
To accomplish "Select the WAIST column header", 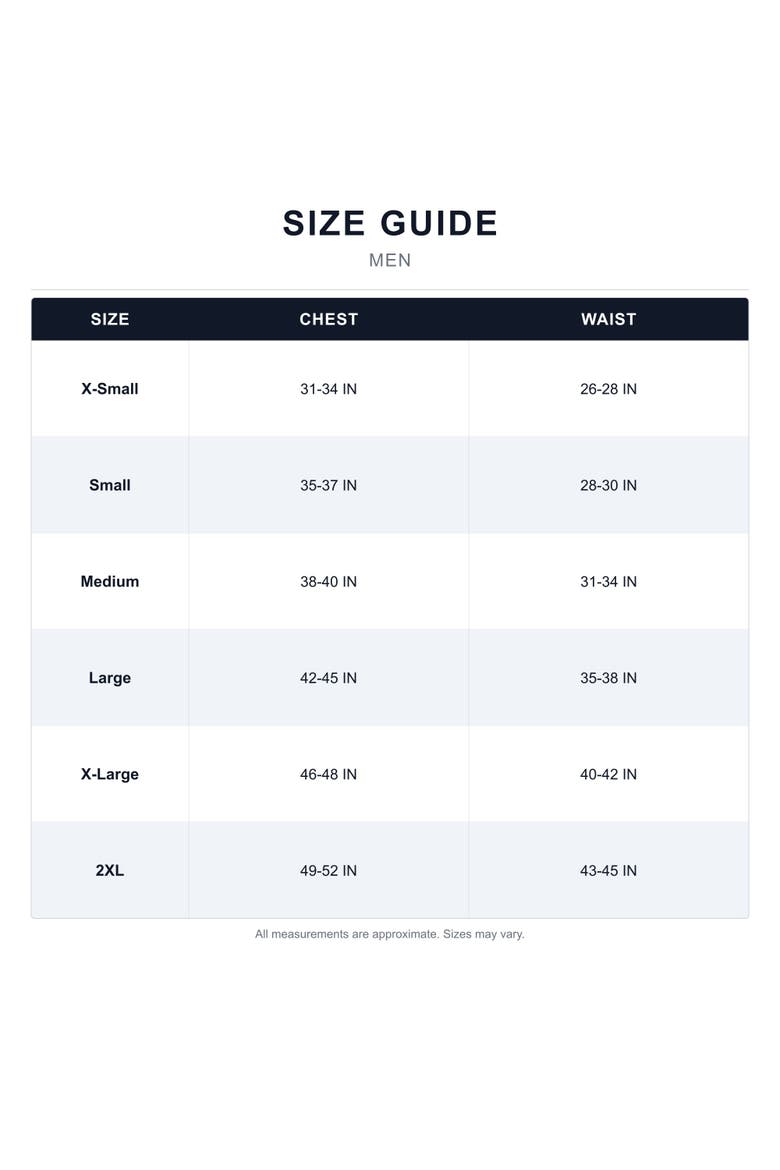I will [x=608, y=319].
